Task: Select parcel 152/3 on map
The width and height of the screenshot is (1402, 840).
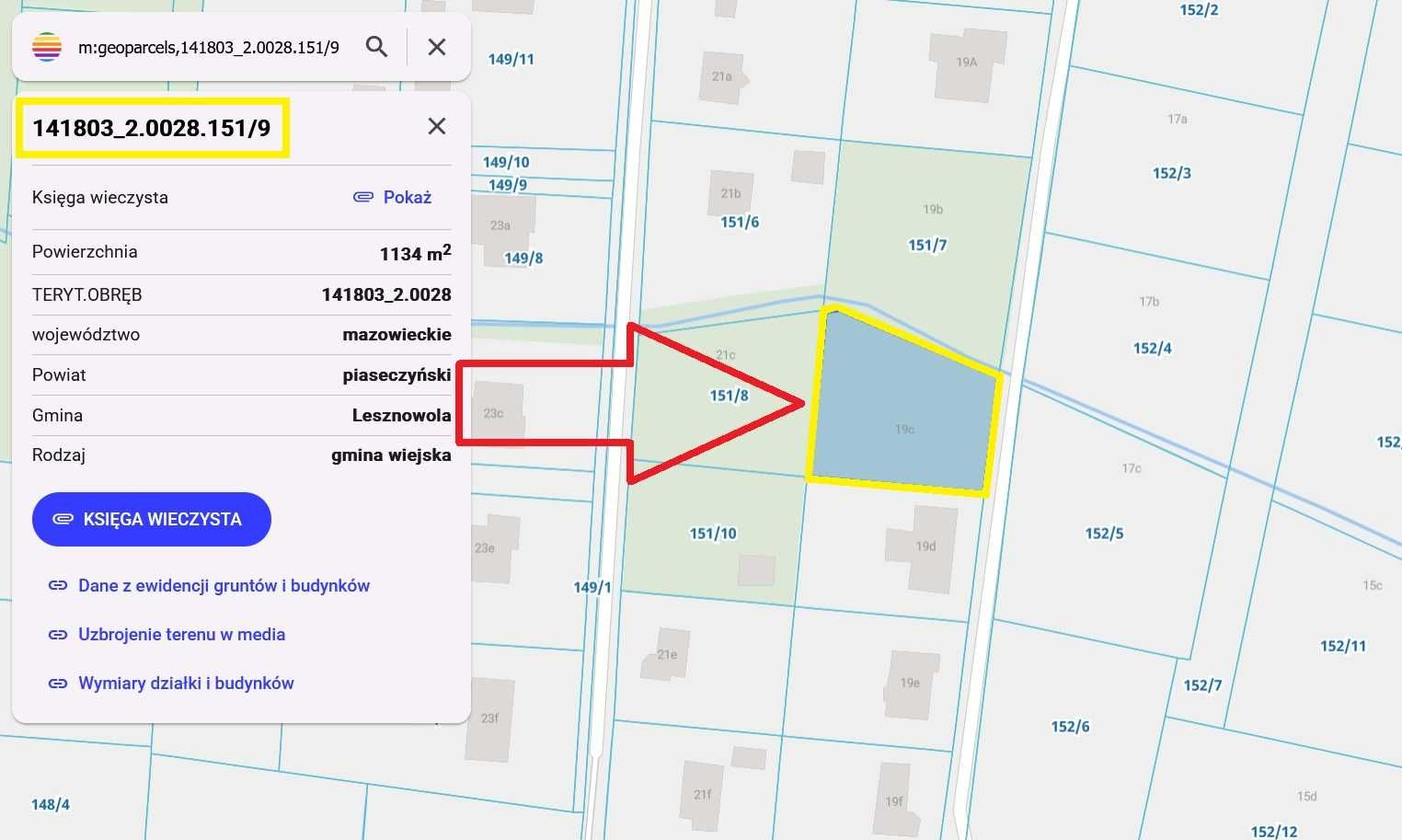Action: click(1172, 174)
